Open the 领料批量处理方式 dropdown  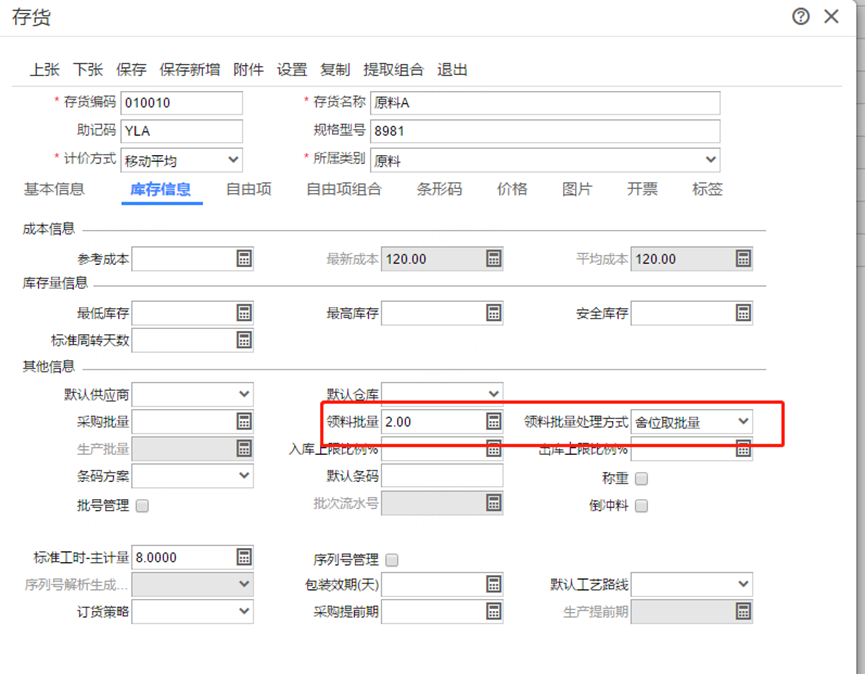692,421
